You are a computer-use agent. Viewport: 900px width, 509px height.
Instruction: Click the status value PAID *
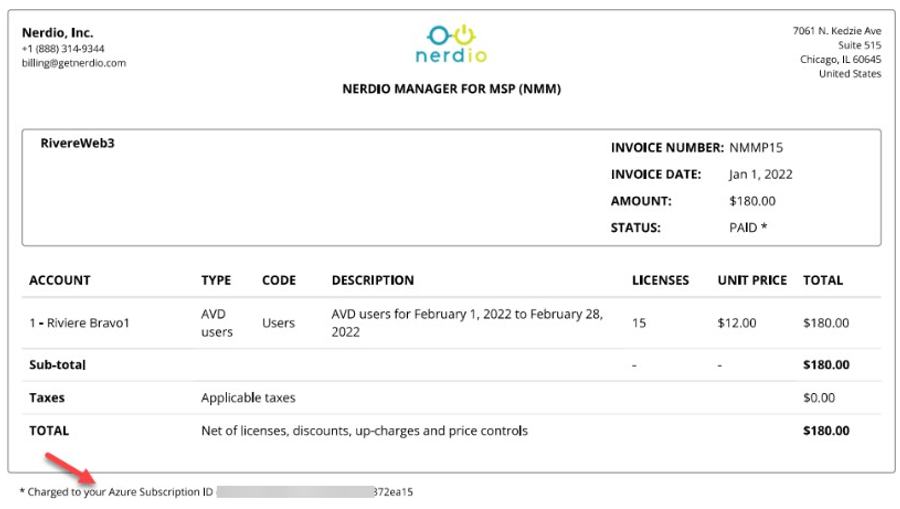tap(748, 228)
